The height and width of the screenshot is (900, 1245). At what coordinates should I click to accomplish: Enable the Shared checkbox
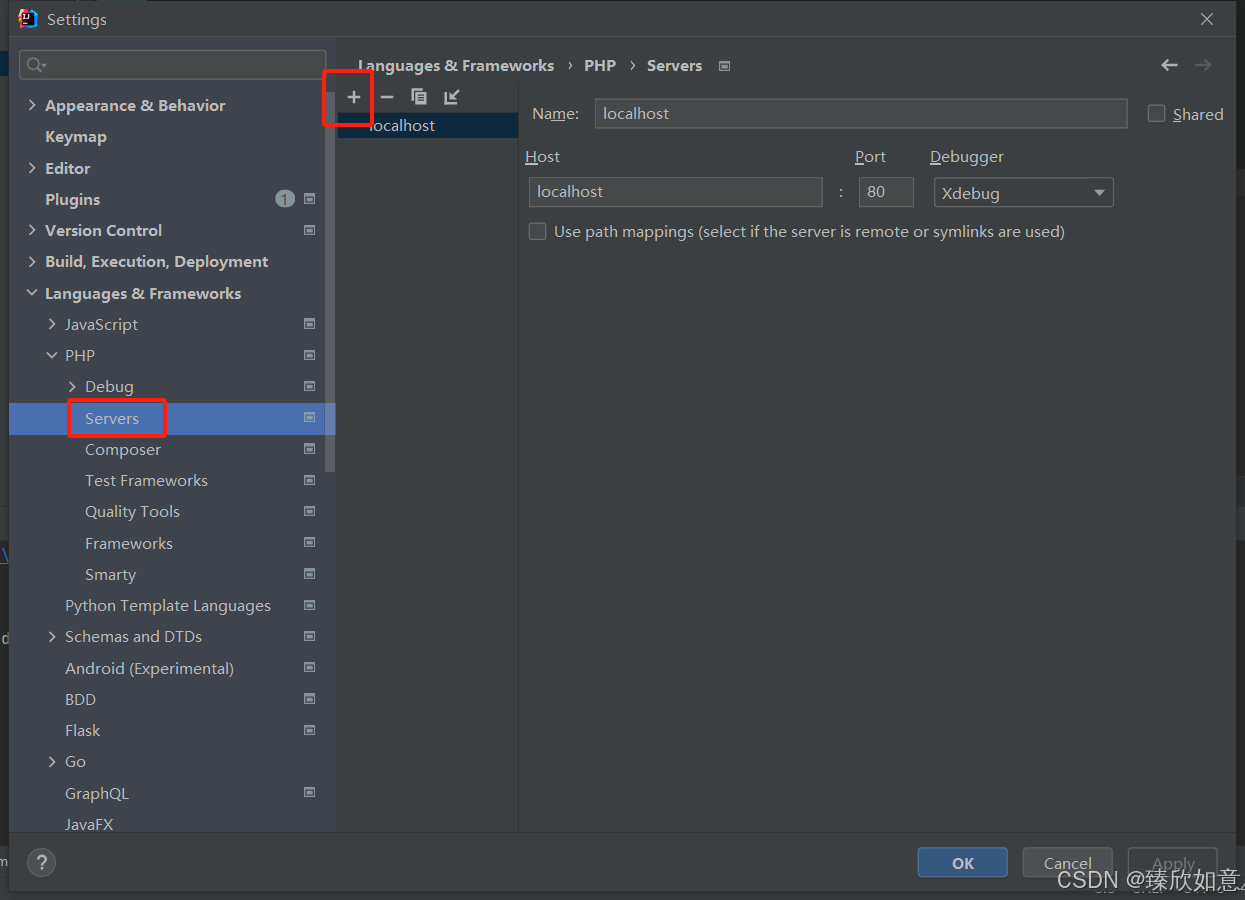(1157, 113)
